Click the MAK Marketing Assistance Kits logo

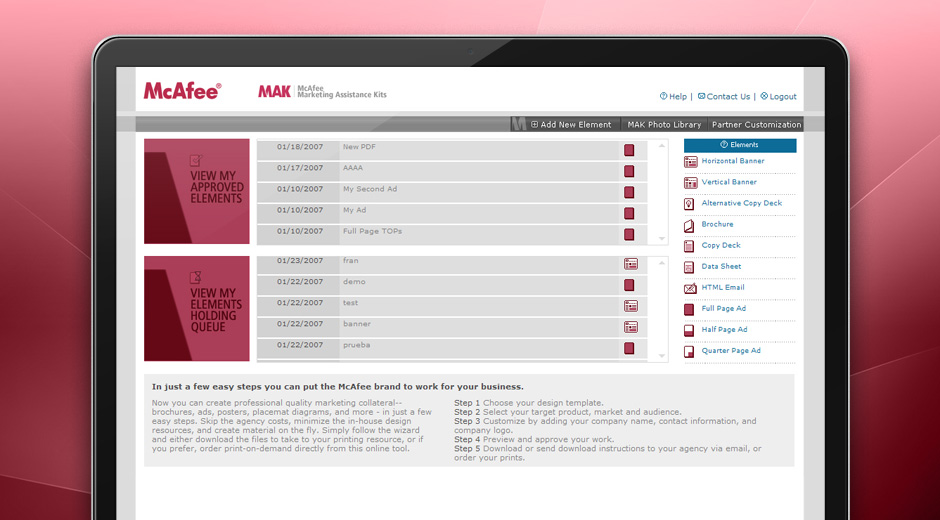pos(323,91)
